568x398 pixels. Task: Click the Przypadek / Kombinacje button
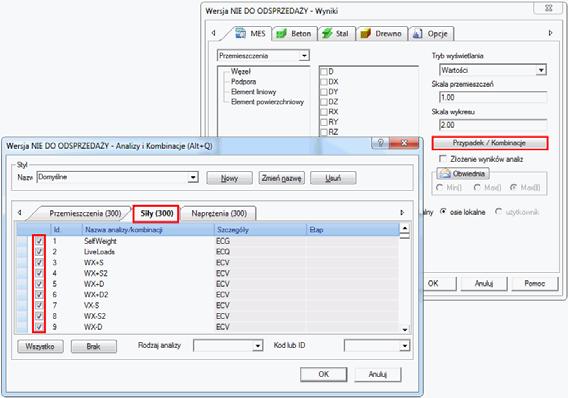point(489,143)
